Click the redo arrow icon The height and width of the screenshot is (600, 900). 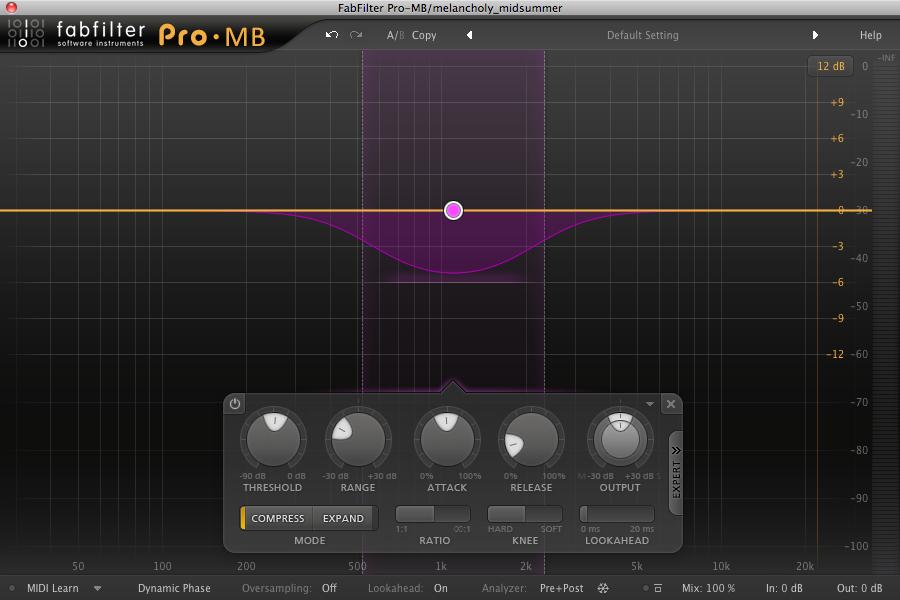tap(356, 35)
